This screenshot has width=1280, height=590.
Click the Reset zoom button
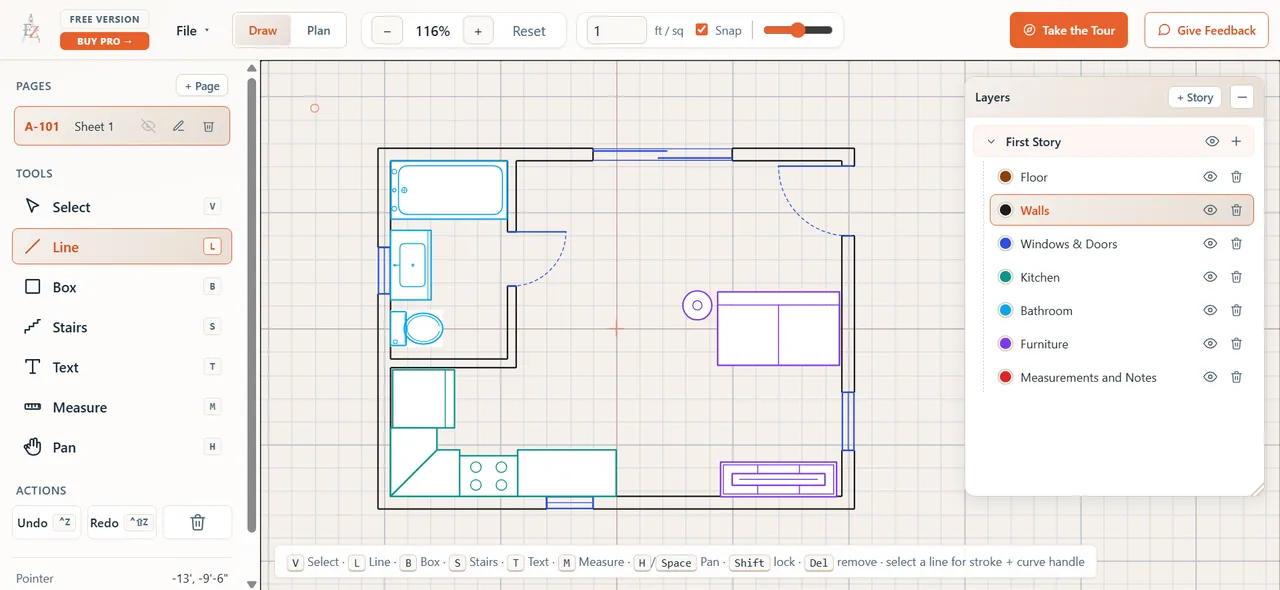(x=529, y=31)
